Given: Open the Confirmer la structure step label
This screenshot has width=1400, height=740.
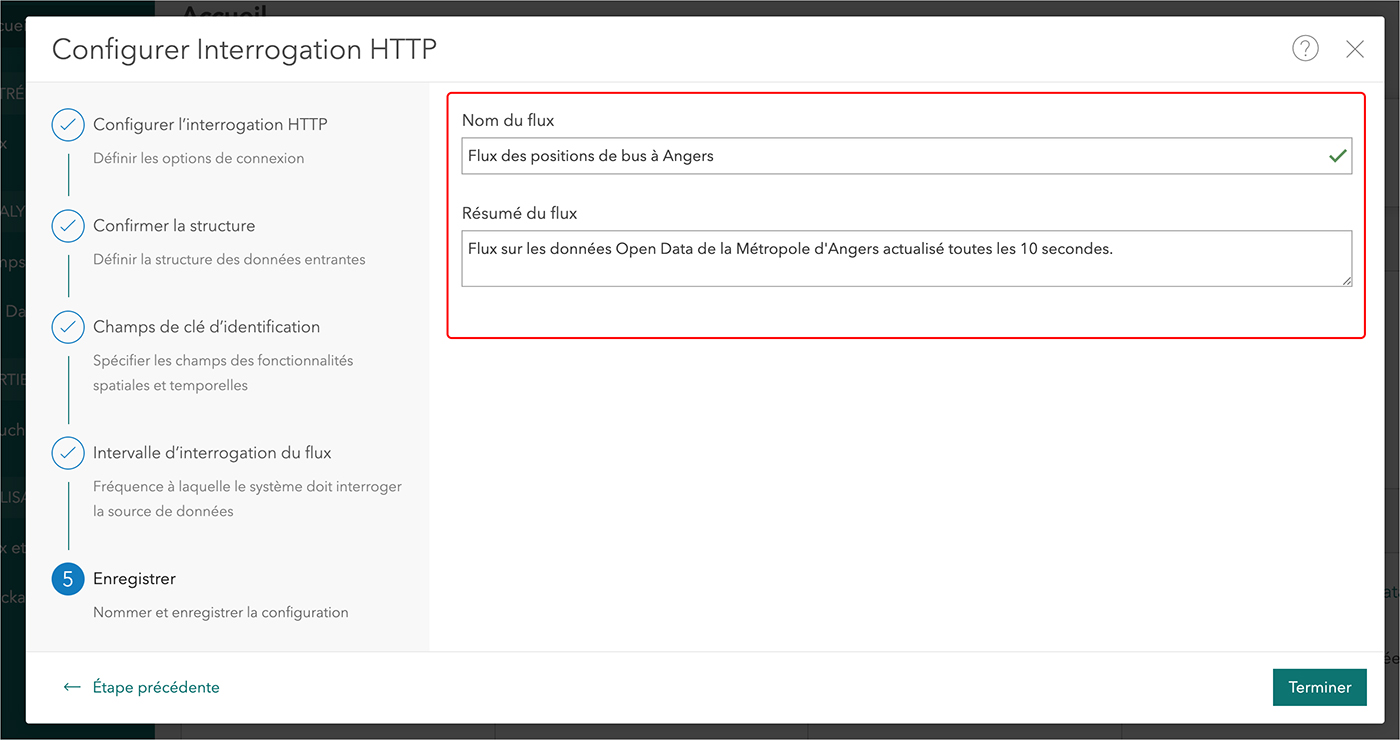Looking at the screenshot, I should [x=174, y=226].
